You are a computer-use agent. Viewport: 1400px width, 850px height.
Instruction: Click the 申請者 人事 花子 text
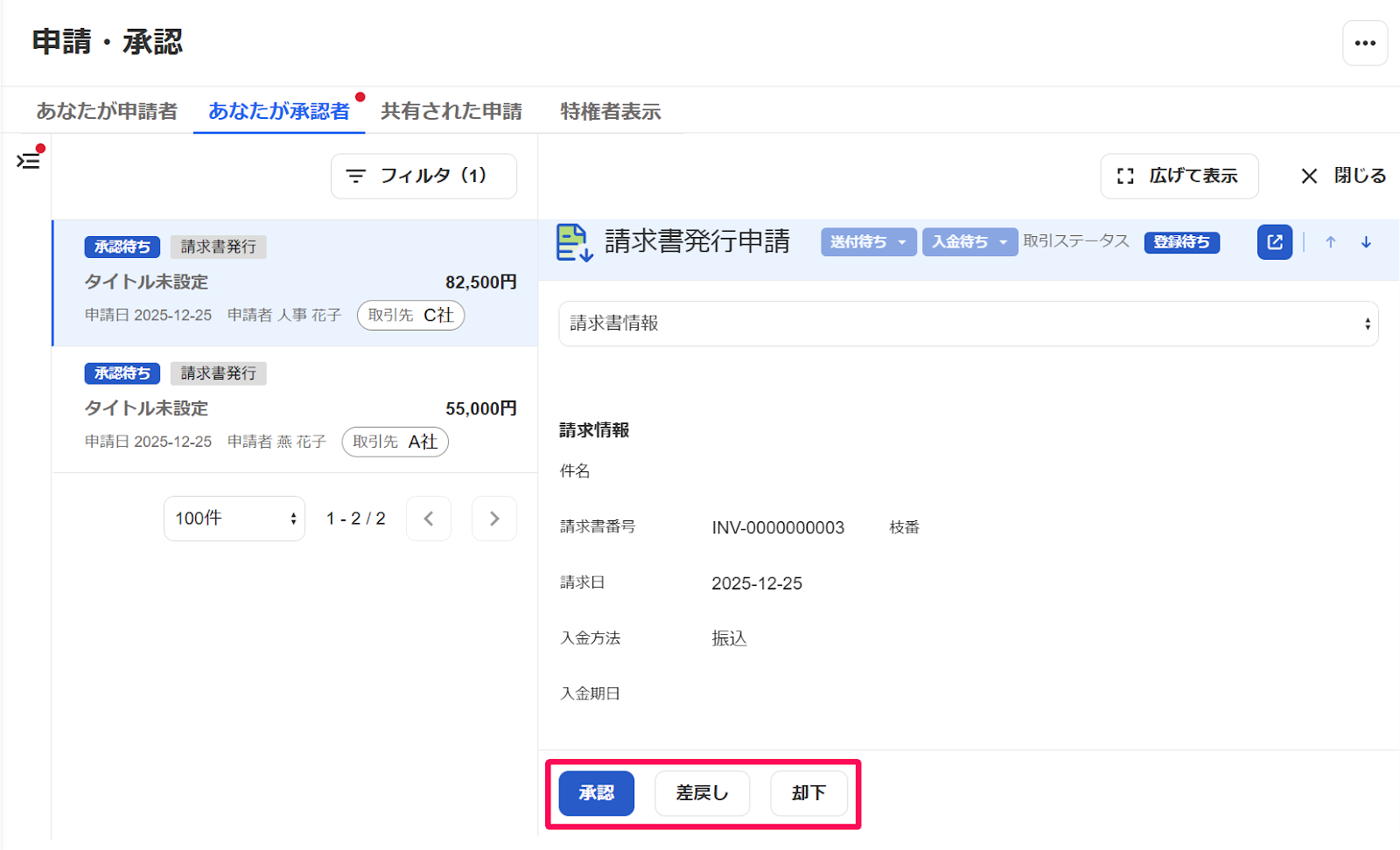click(x=284, y=315)
